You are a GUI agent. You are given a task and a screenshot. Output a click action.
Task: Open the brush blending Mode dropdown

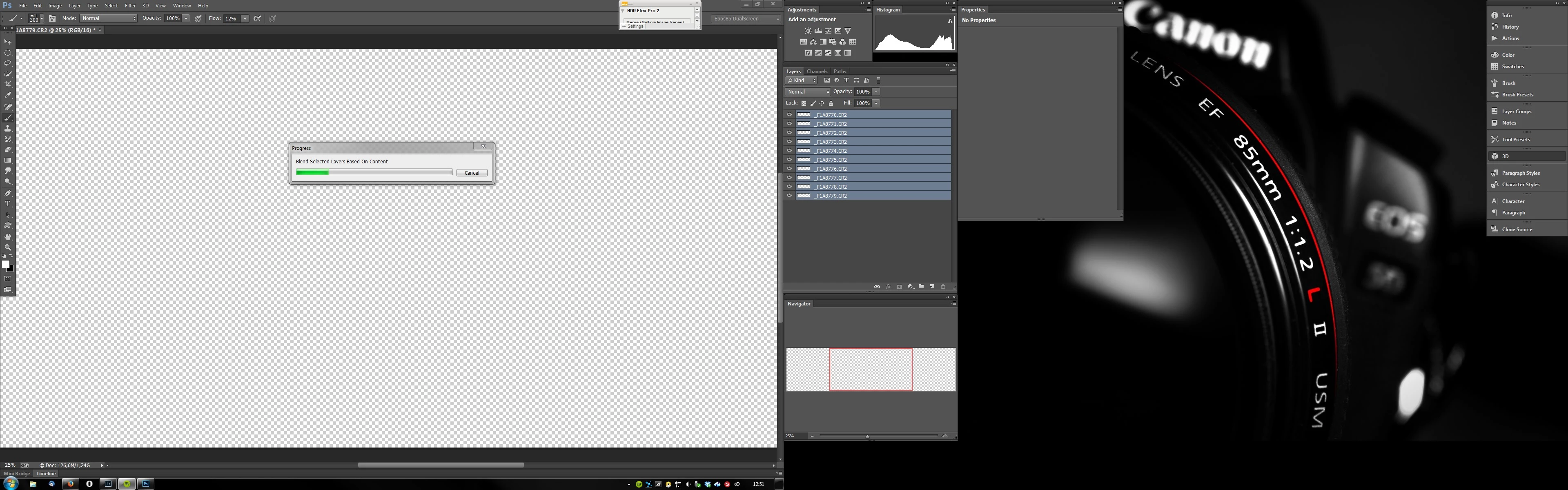(108, 18)
